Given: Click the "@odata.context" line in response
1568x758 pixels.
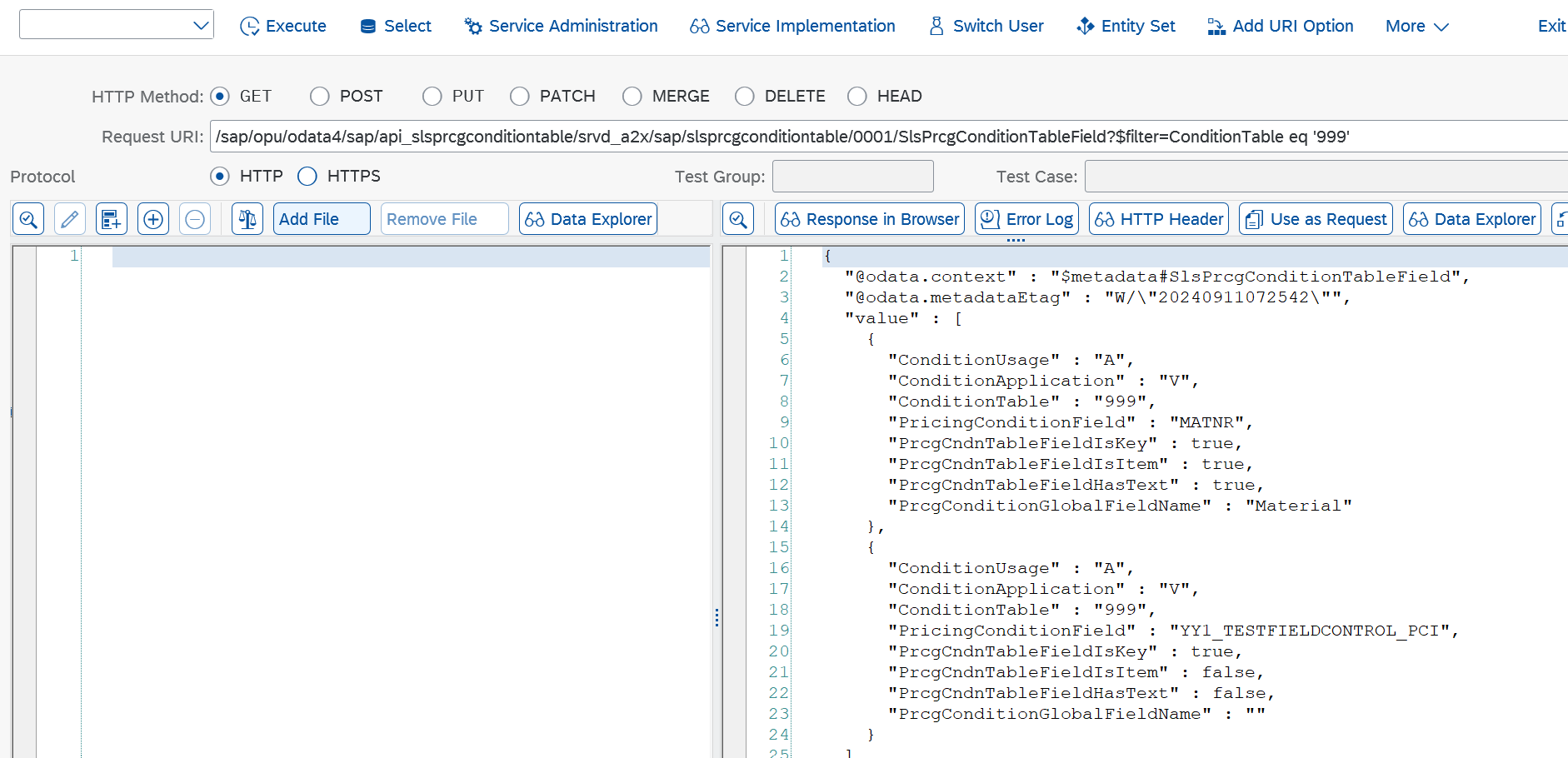Looking at the screenshot, I should click(1157, 277).
